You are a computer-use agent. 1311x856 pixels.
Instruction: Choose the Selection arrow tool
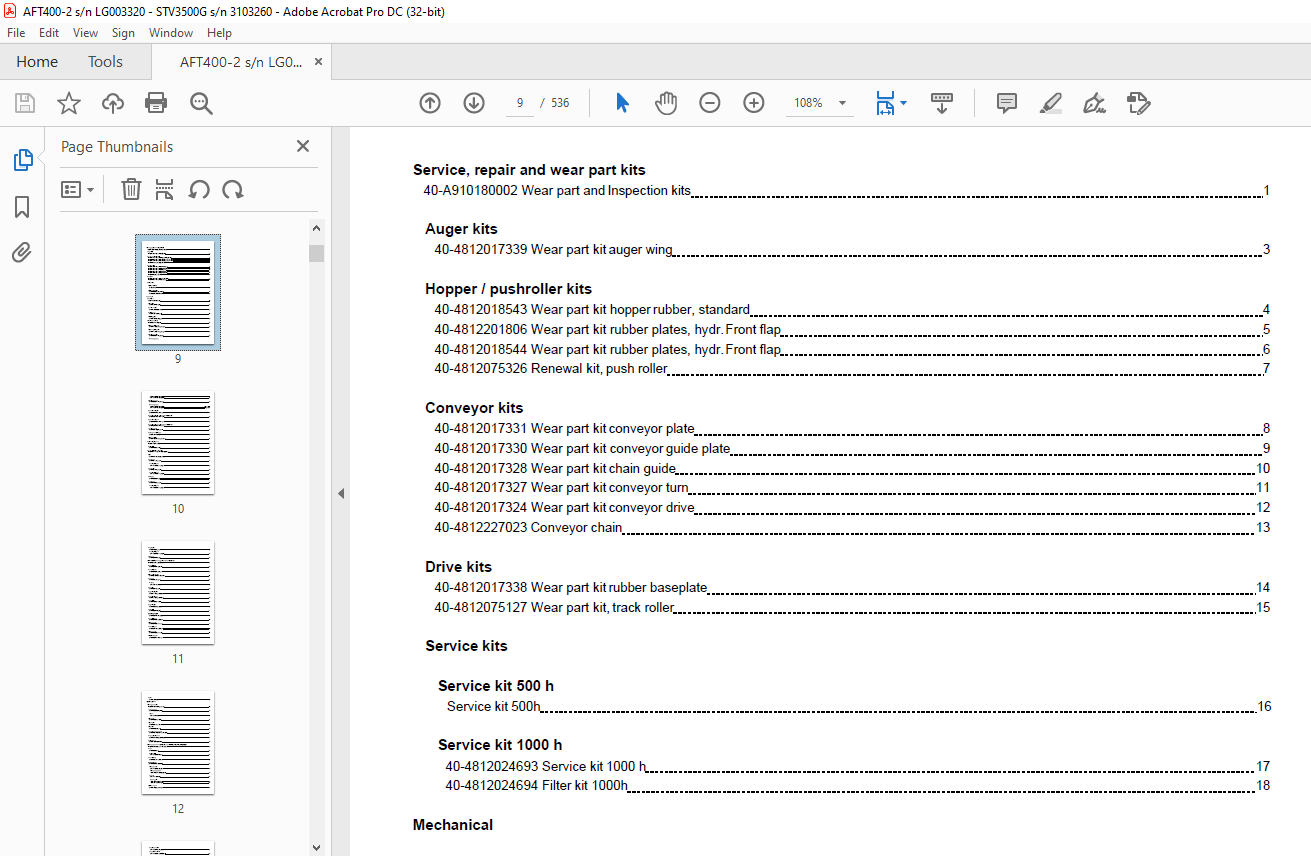pyautogui.click(x=622, y=103)
